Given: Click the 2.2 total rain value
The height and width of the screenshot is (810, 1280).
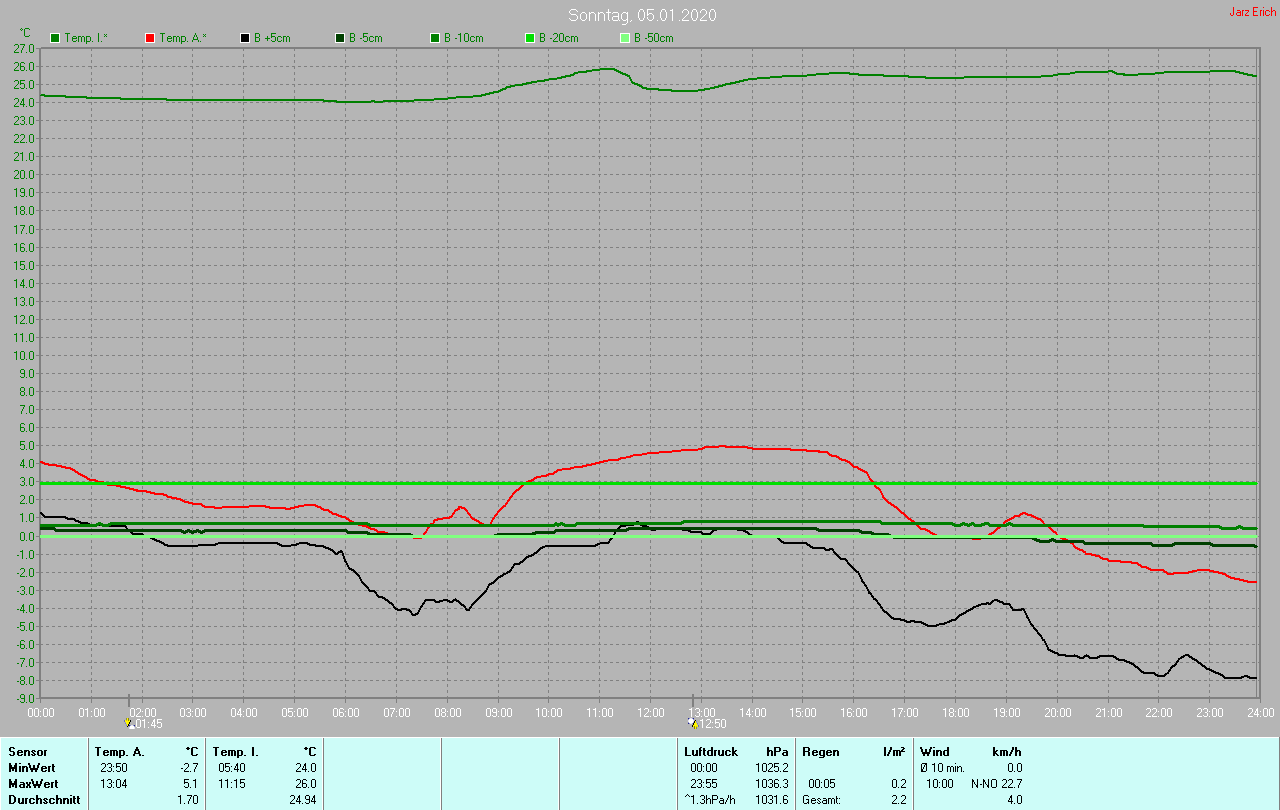Looking at the screenshot, I should click(899, 799).
